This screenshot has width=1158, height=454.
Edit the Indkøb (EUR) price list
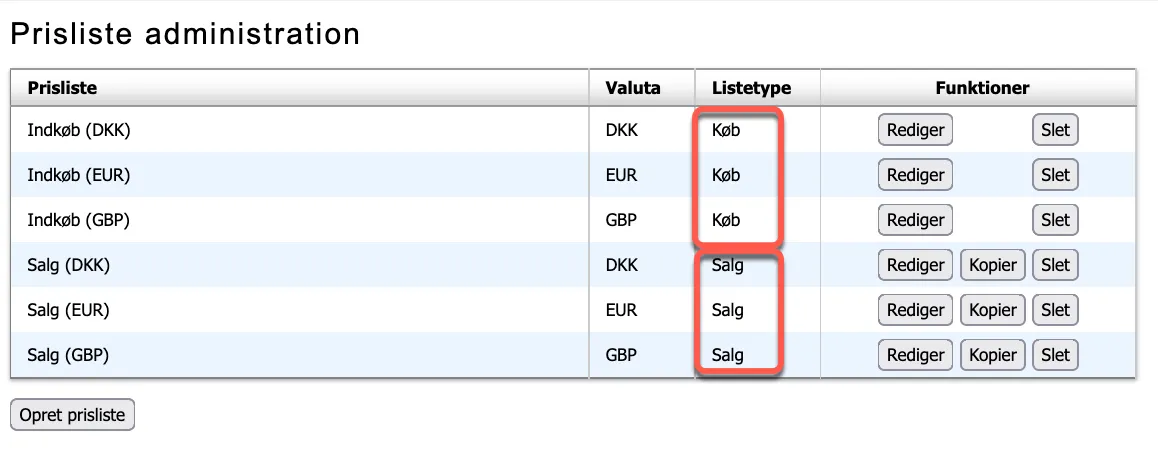915,175
